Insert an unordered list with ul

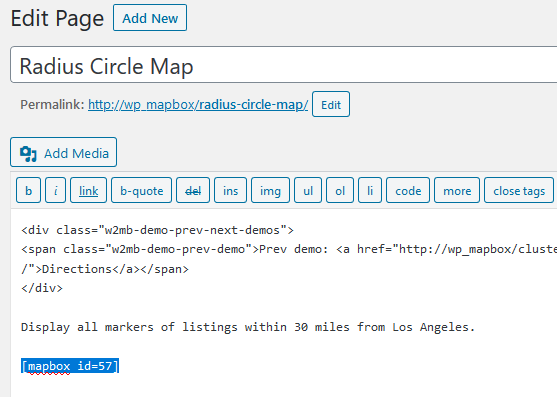coord(308,191)
